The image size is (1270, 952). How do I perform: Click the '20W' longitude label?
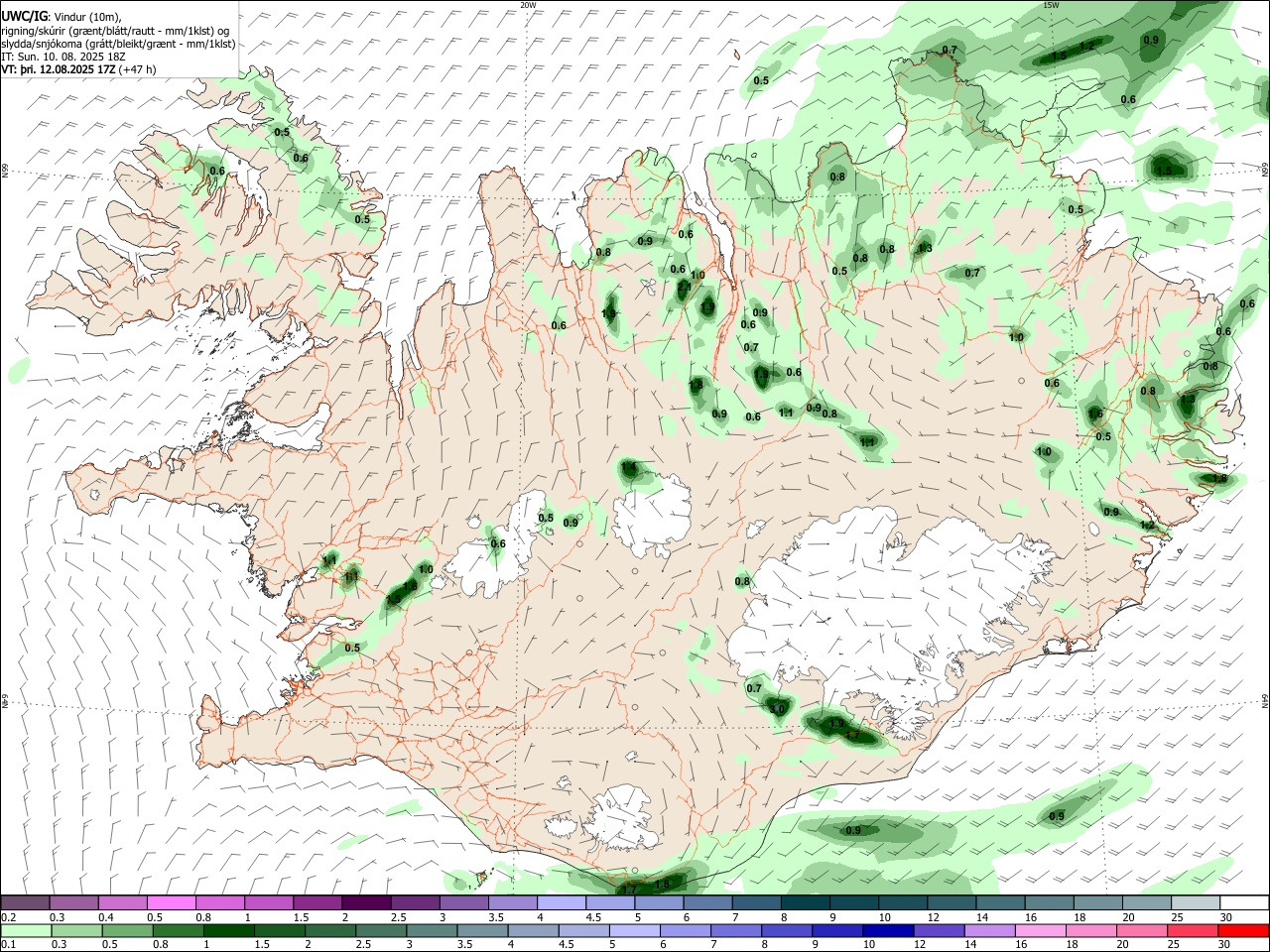pos(528,5)
